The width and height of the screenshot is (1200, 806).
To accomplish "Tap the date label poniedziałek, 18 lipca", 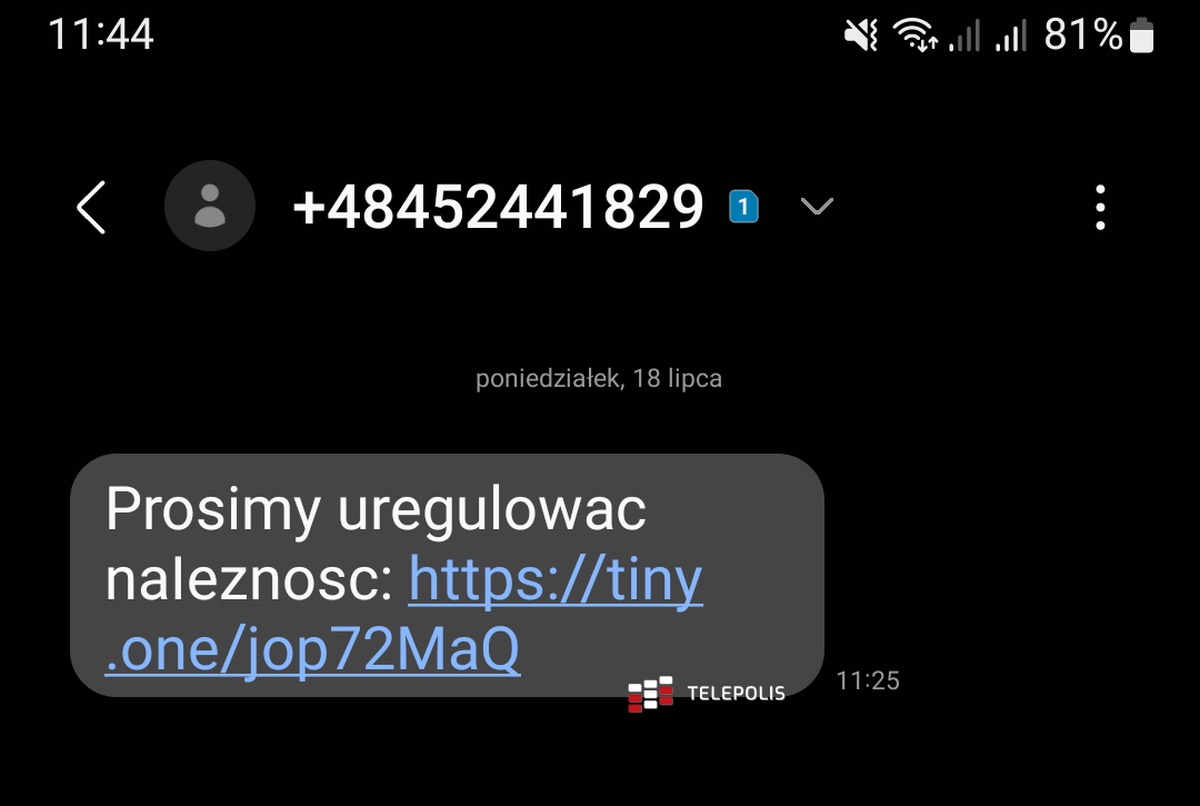I will click(599, 380).
